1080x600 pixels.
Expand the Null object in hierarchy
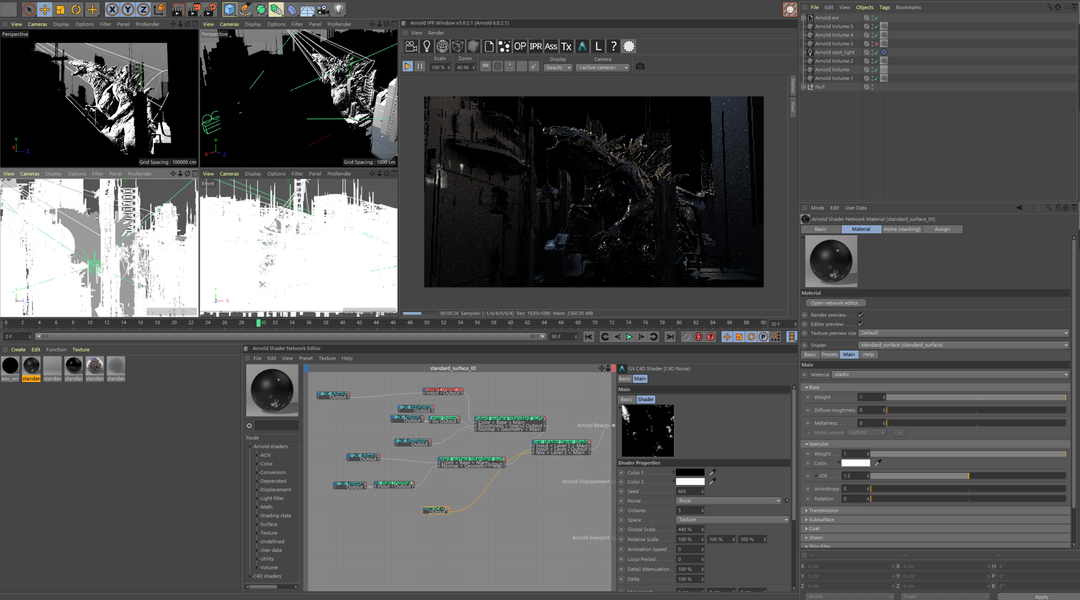(x=803, y=87)
